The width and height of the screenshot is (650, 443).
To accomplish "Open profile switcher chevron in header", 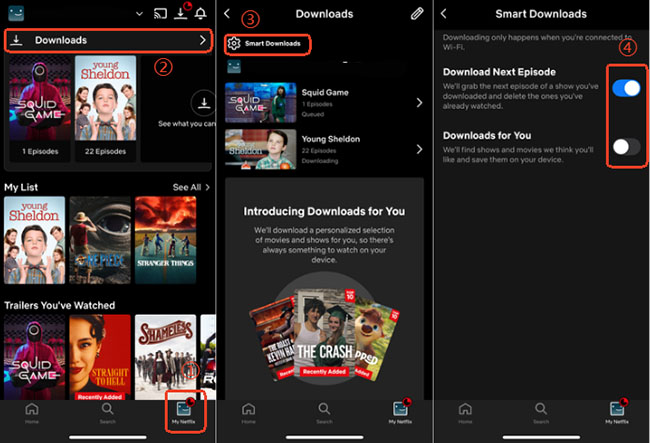I will 139,14.
